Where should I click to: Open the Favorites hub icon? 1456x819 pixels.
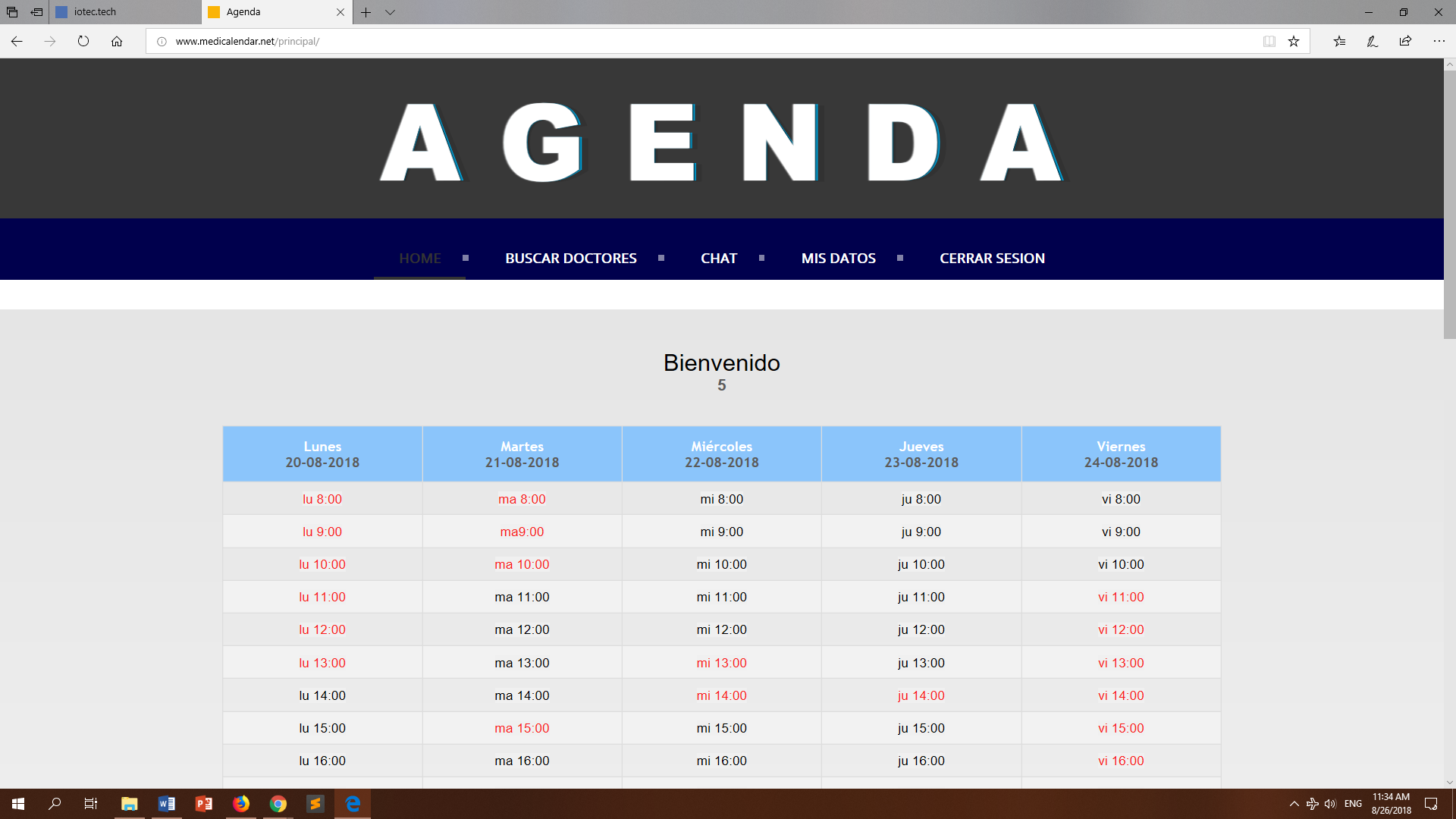tap(1339, 42)
